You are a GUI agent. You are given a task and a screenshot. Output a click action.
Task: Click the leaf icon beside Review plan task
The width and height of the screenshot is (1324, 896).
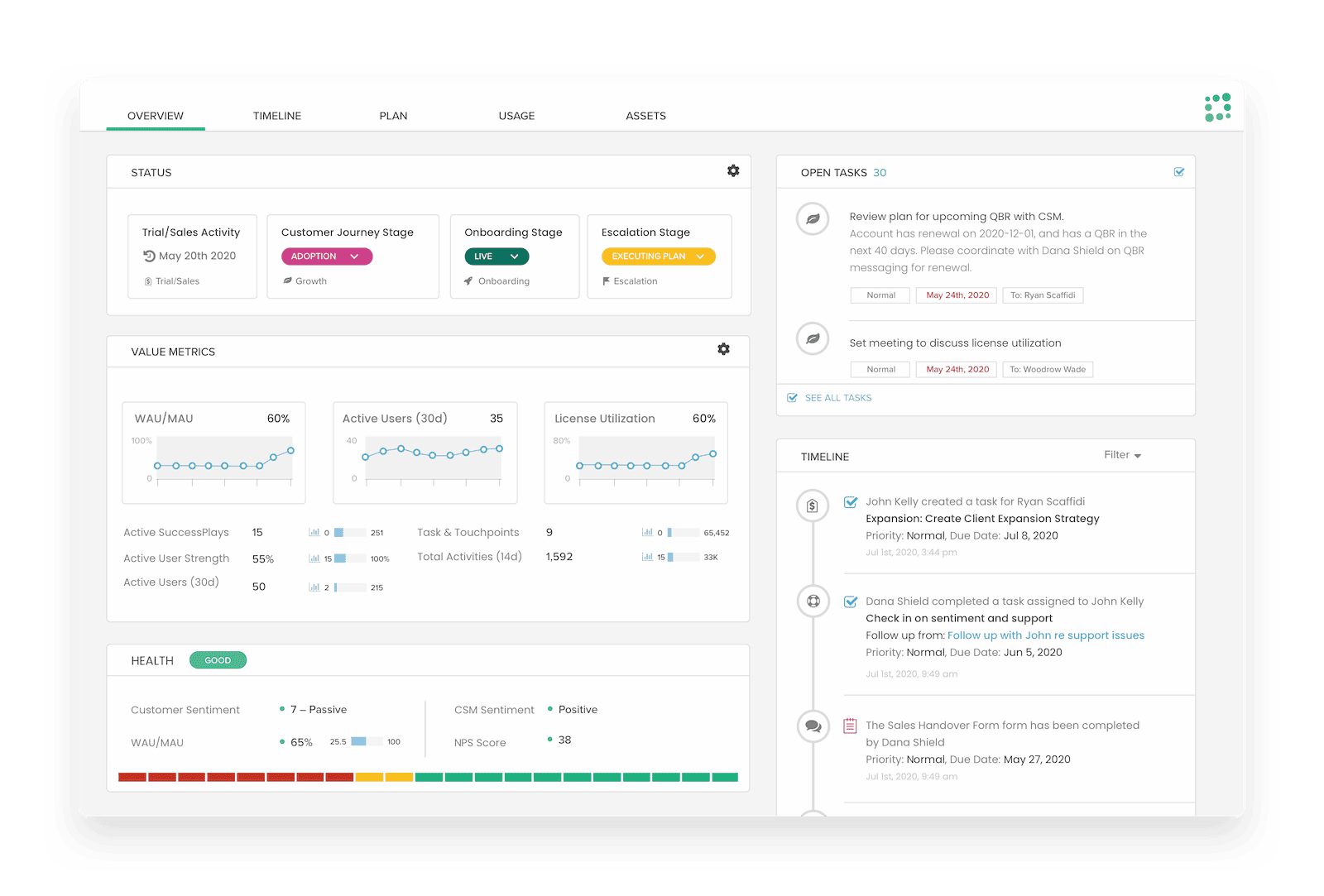pyautogui.click(x=813, y=219)
